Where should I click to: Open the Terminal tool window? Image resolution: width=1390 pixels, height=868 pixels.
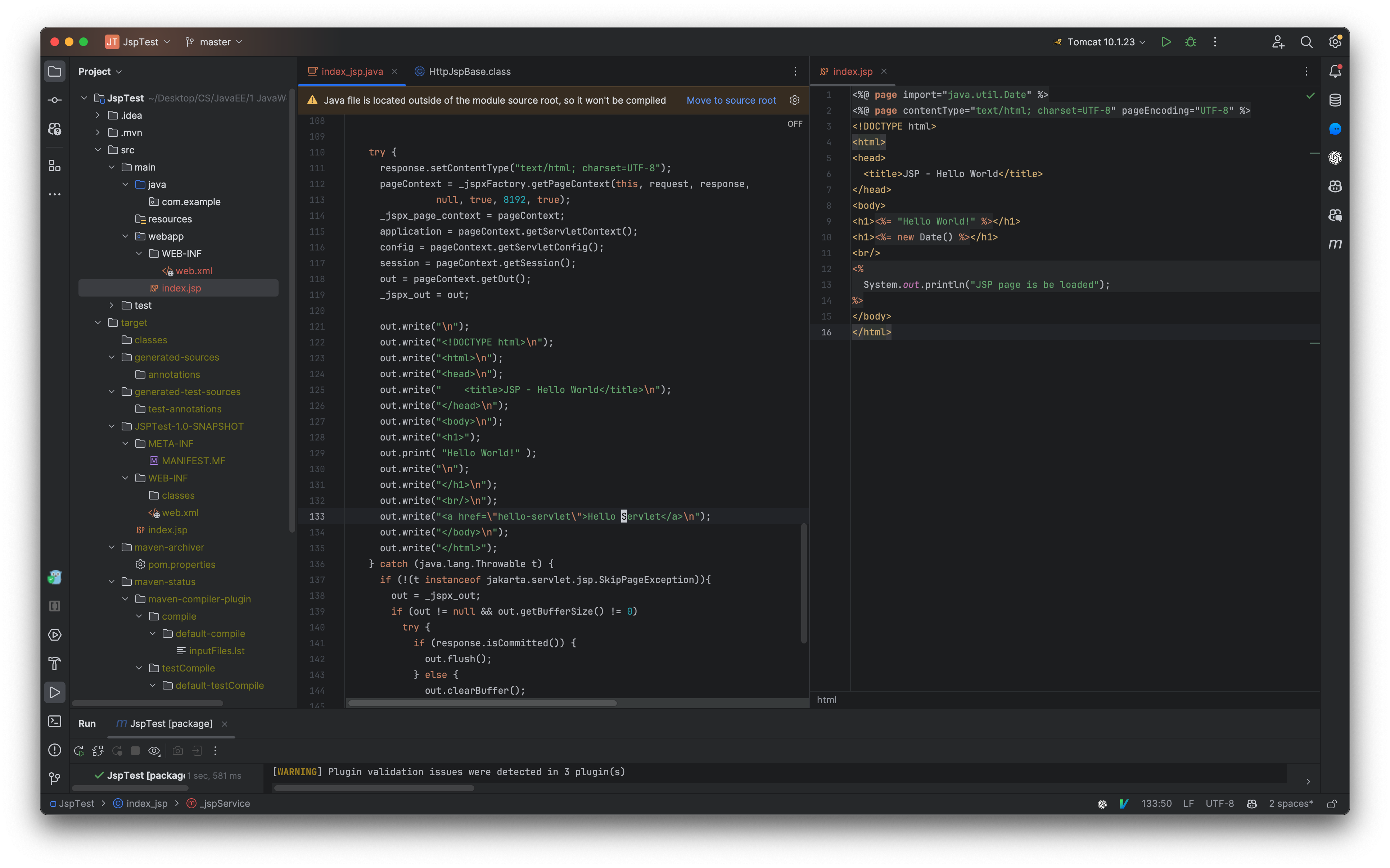coord(55,722)
